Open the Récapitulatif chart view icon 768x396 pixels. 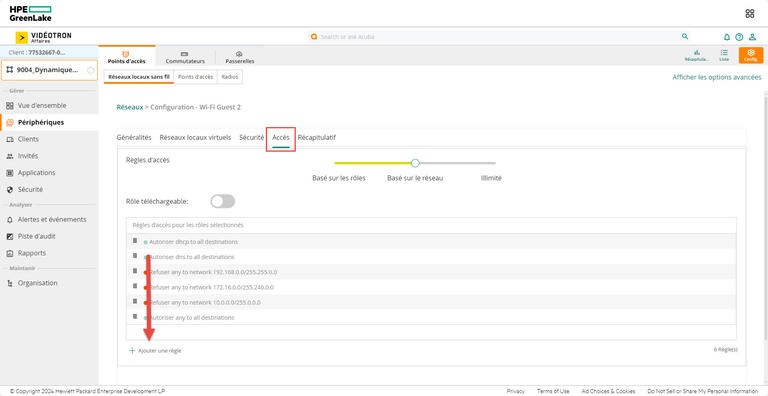tap(697, 55)
